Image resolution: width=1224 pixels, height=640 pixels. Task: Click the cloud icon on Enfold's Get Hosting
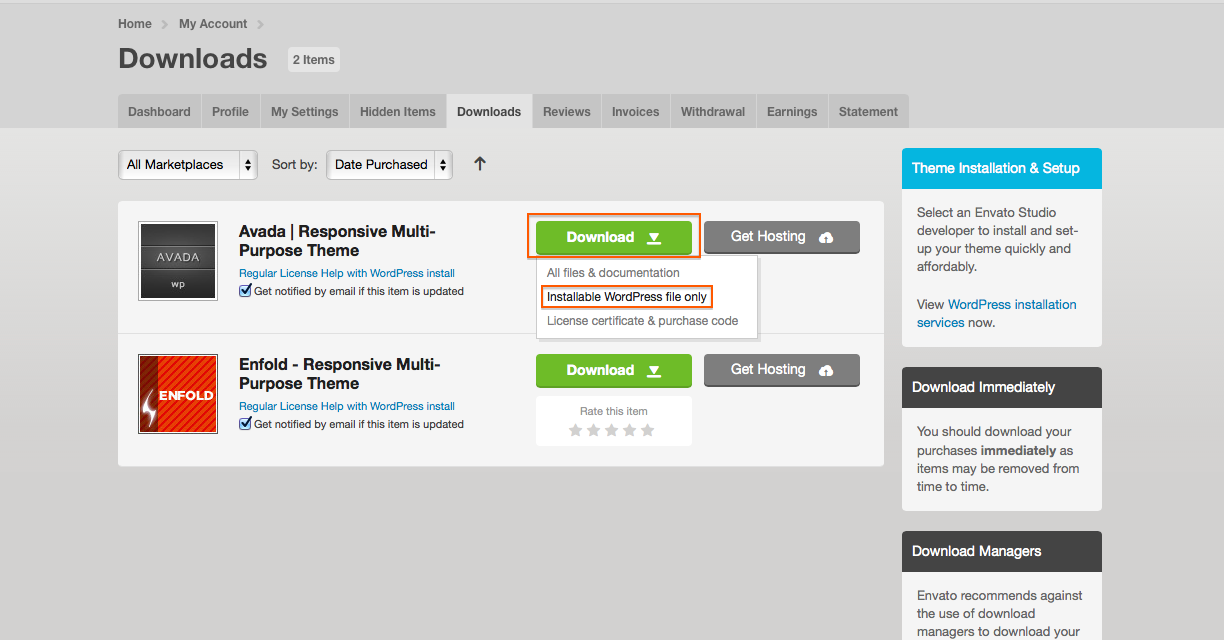[x=826, y=370]
